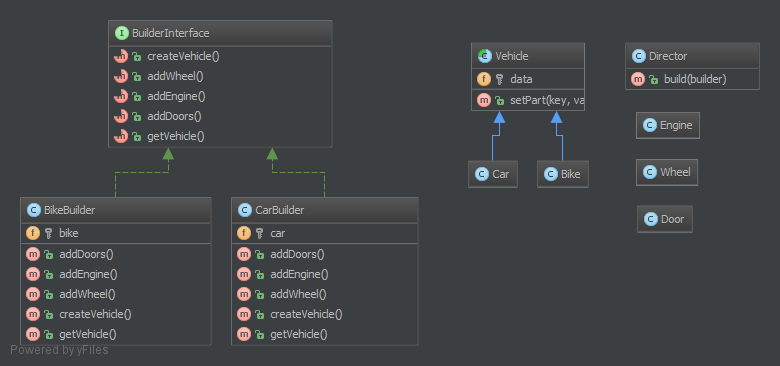Click the protected key icon beside data
The width and height of the screenshot is (780, 366).
499,80
